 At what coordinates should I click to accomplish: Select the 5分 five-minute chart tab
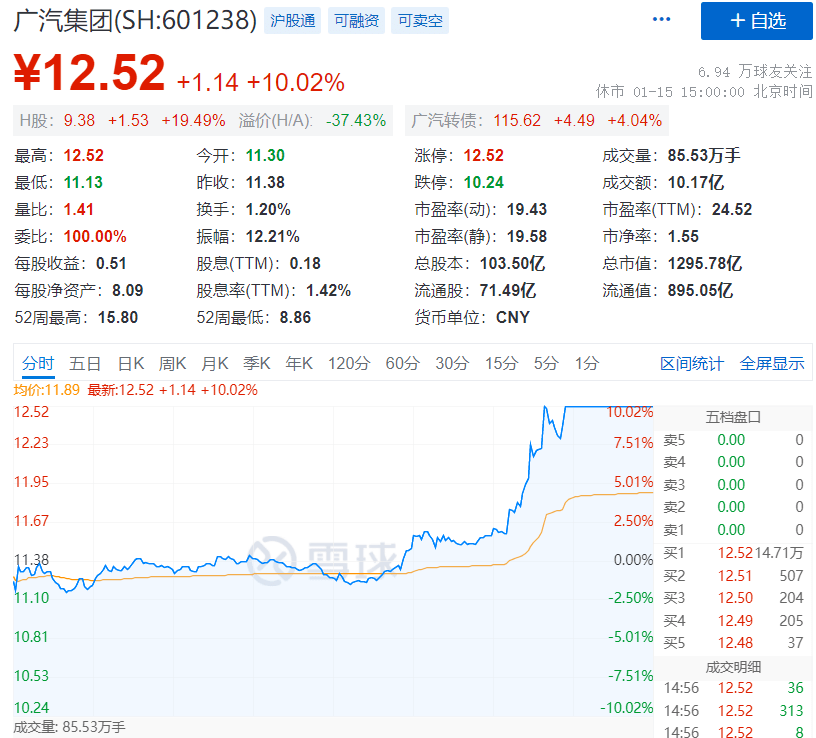point(545,364)
